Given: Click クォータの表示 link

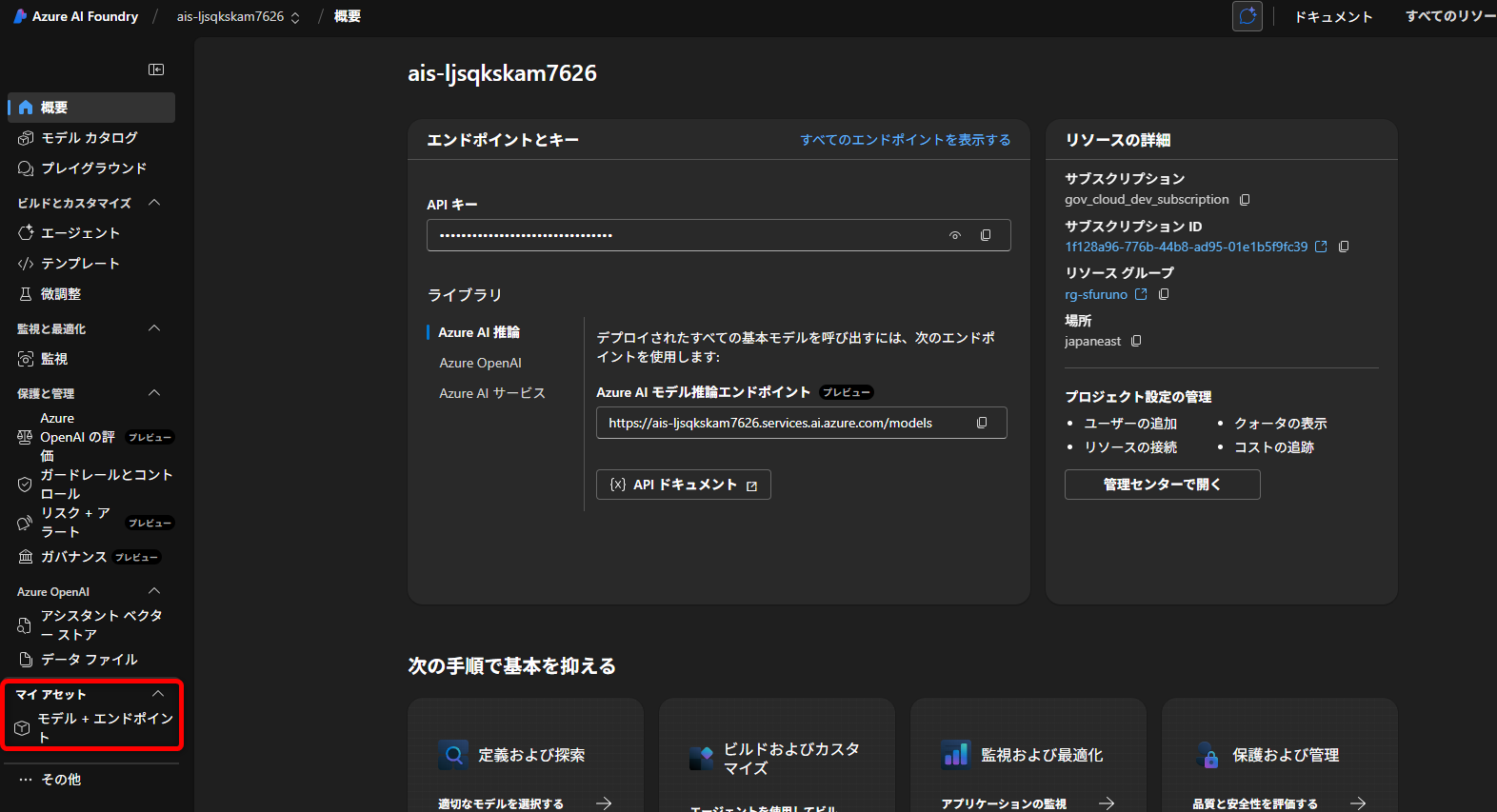Looking at the screenshot, I should [x=1281, y=424].
